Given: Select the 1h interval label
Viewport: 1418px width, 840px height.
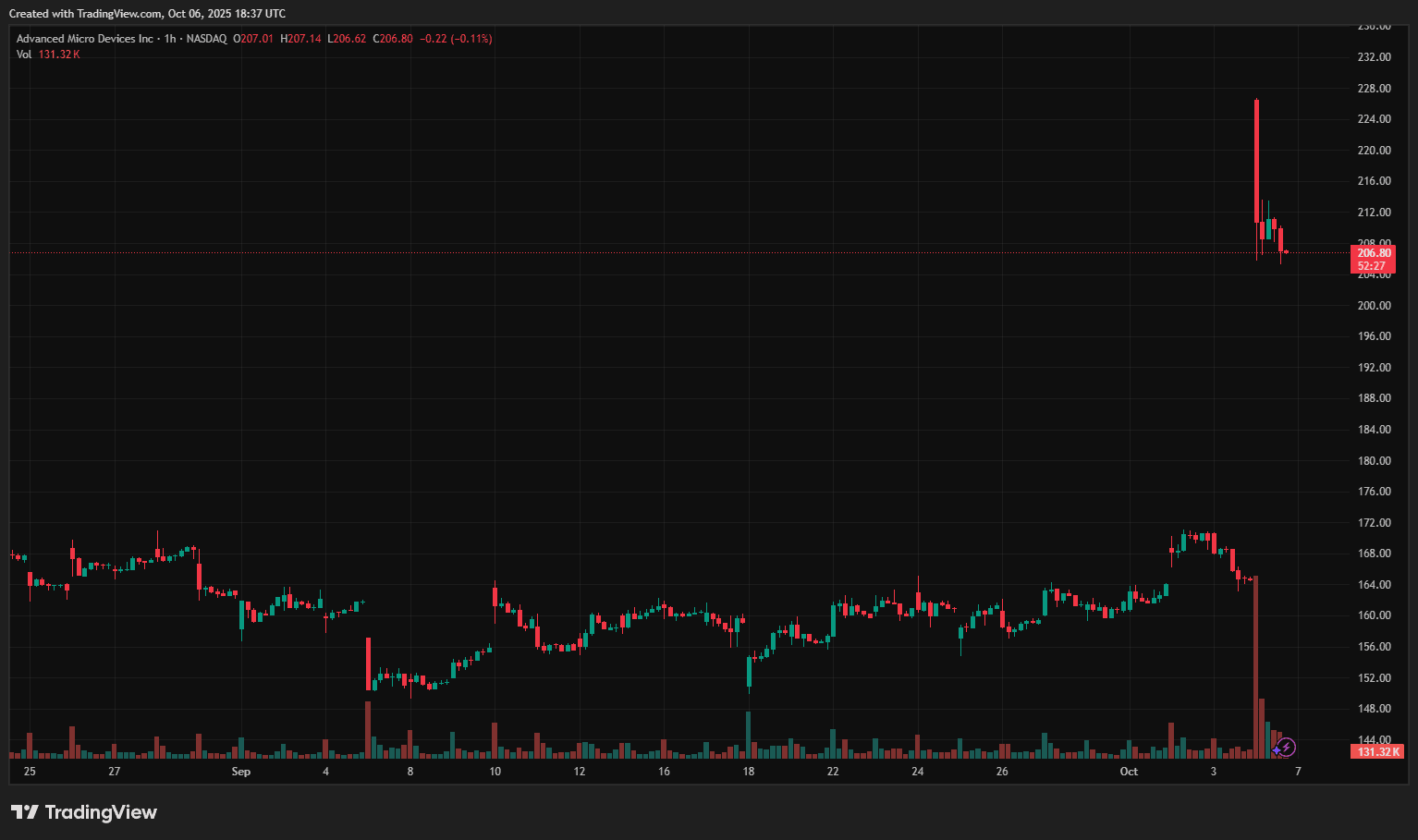Looking at the screenshot, I should coord(170,39).
